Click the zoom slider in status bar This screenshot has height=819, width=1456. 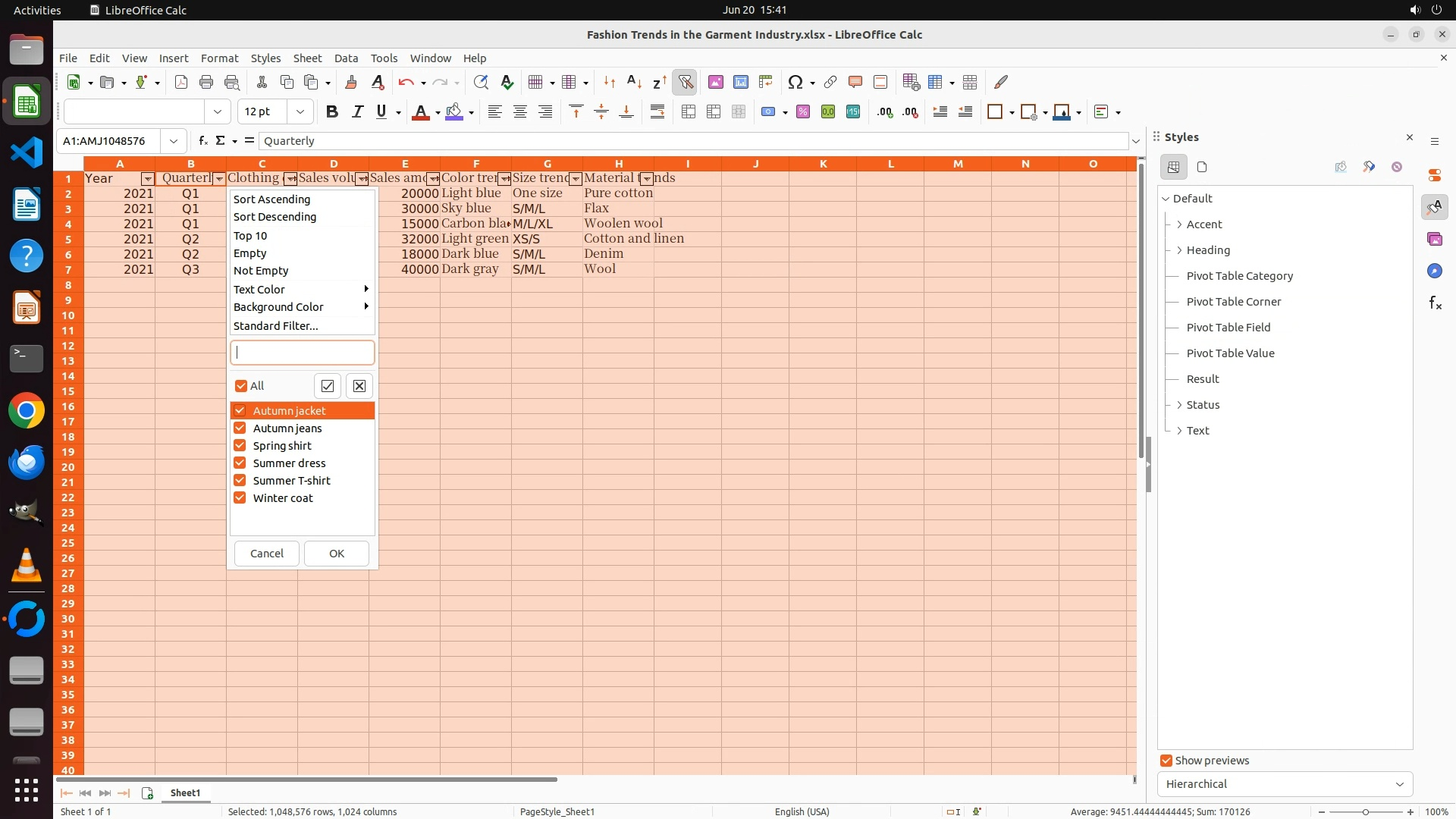[1365, 811]
